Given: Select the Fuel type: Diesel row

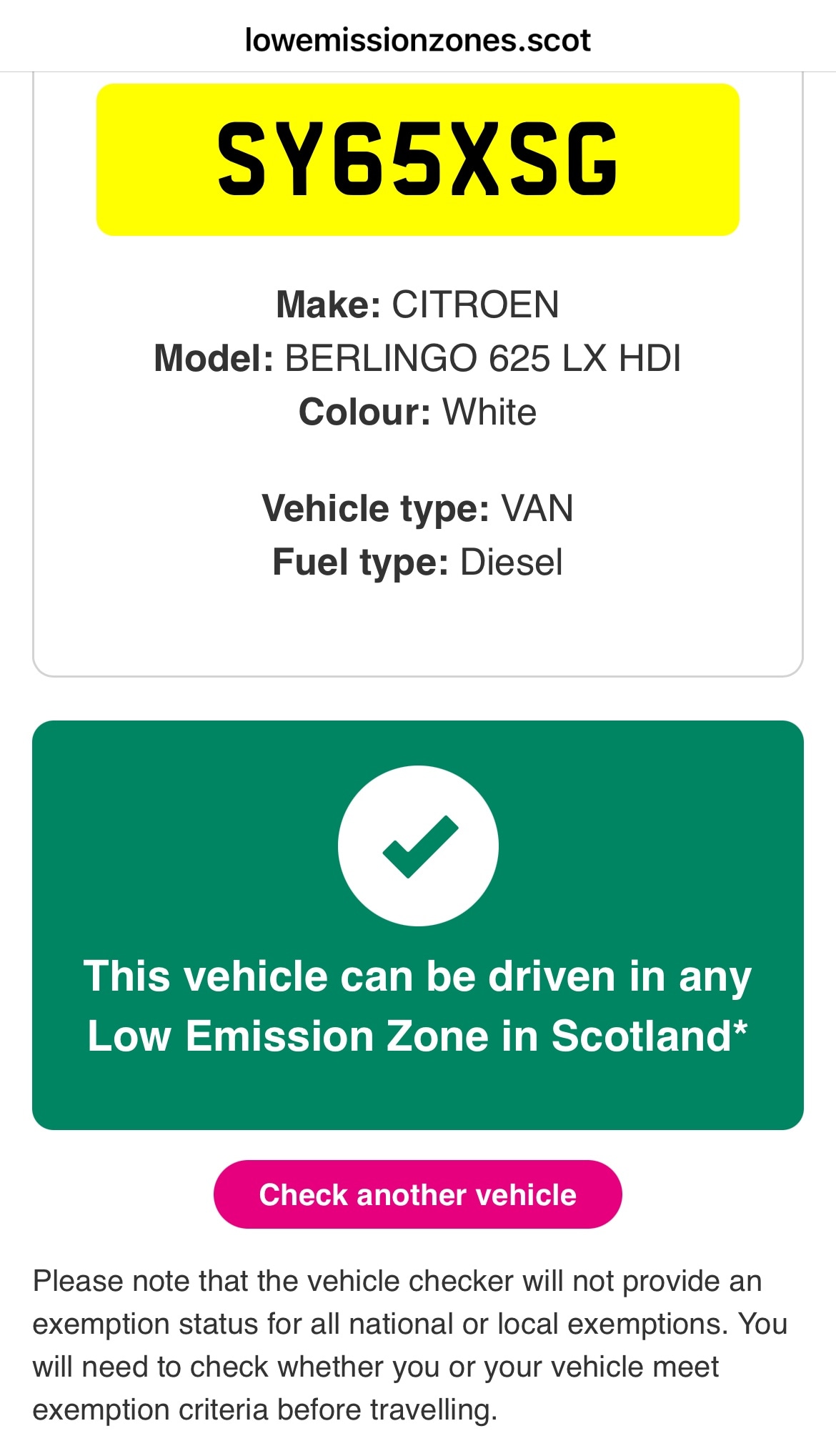Looking at the screenshot, I should point(418,563).
